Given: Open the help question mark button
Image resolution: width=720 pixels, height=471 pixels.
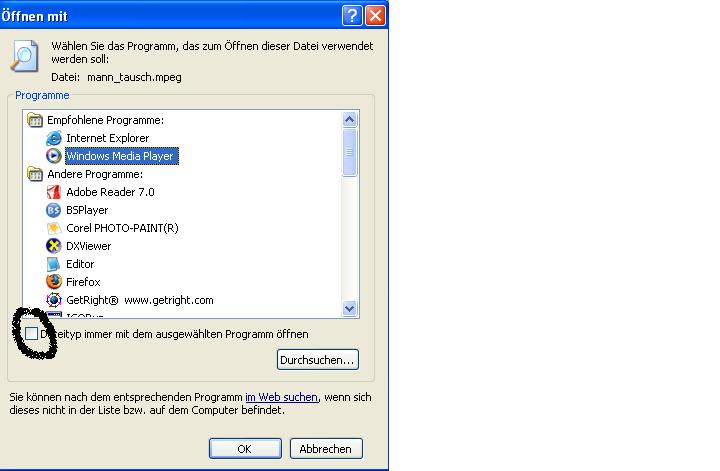Looking at the screenshot, I should pyautogui.click(x=352, y=16).
